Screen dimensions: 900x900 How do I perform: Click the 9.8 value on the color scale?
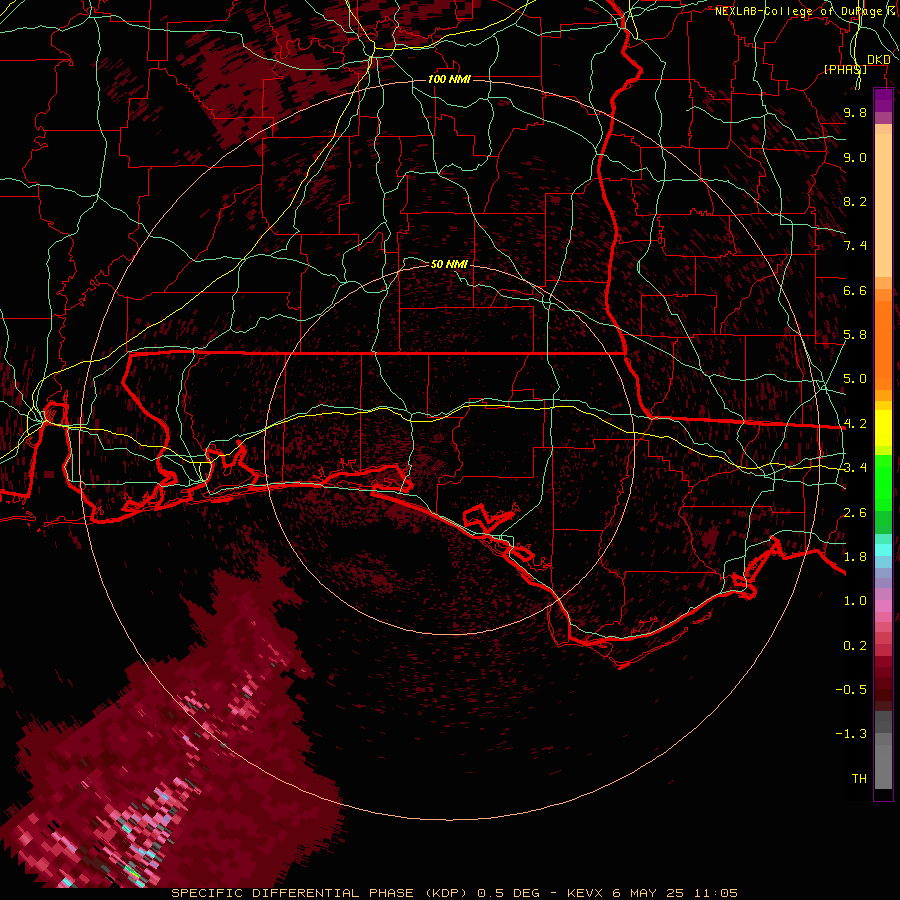855,112
